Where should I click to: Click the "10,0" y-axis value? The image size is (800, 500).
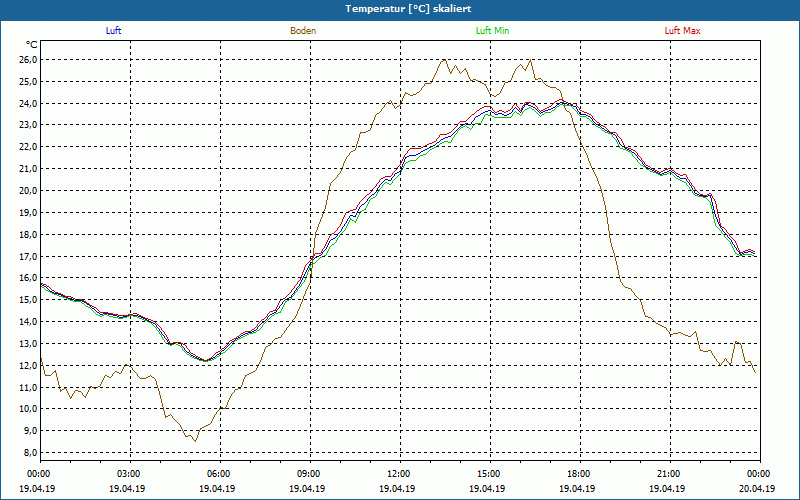pos(29,409)
